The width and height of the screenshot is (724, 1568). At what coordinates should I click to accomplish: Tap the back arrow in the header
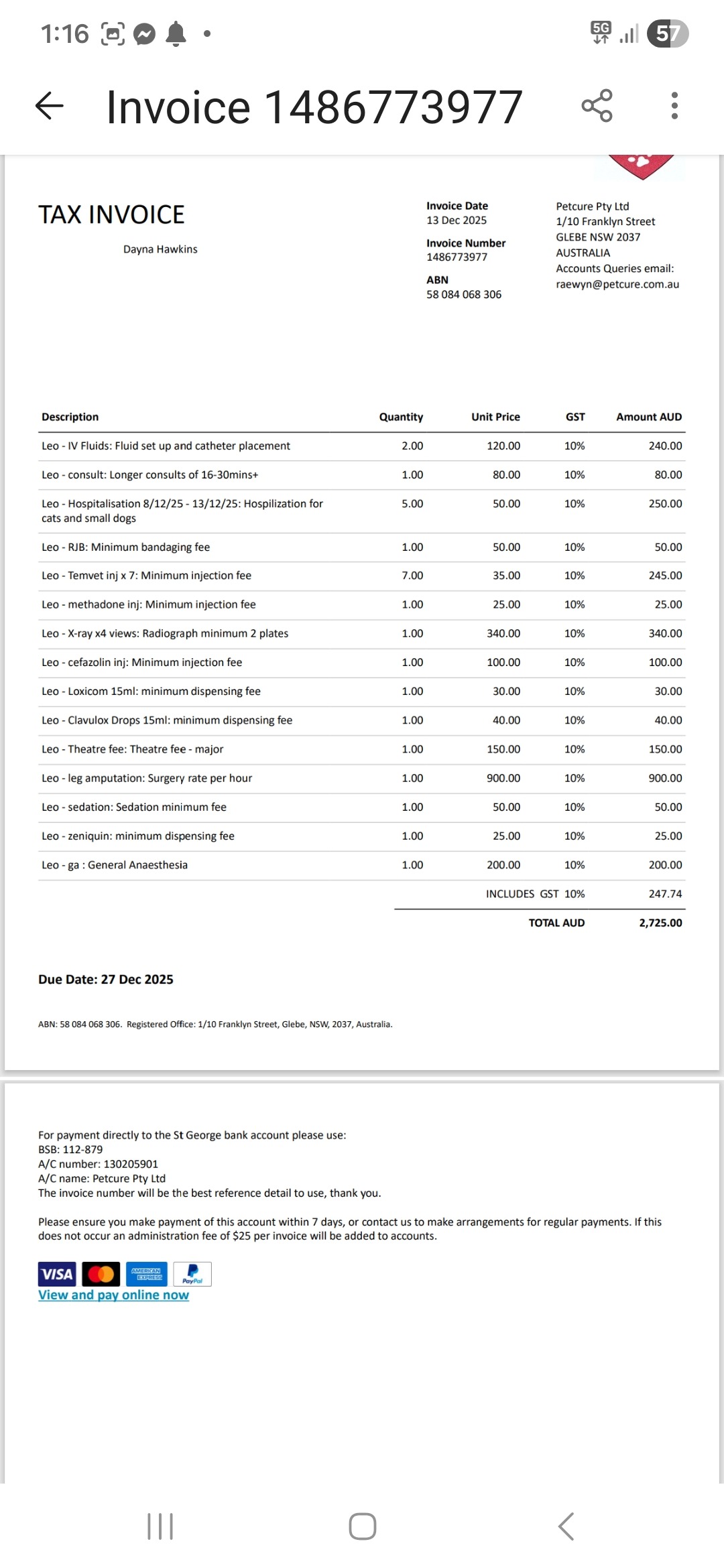50,106
